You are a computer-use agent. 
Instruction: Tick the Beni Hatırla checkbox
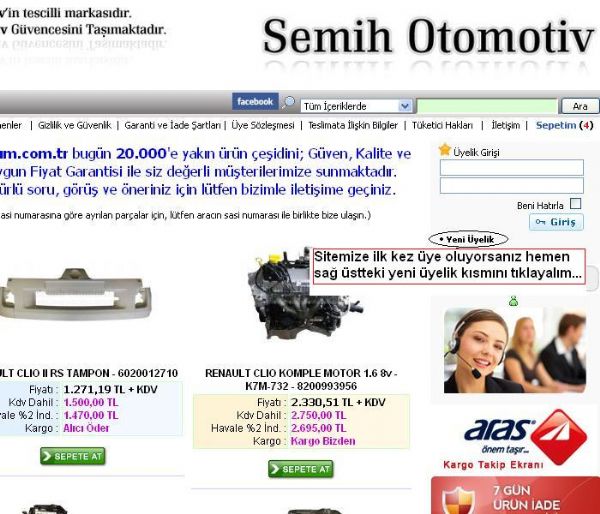coord(575,204)
